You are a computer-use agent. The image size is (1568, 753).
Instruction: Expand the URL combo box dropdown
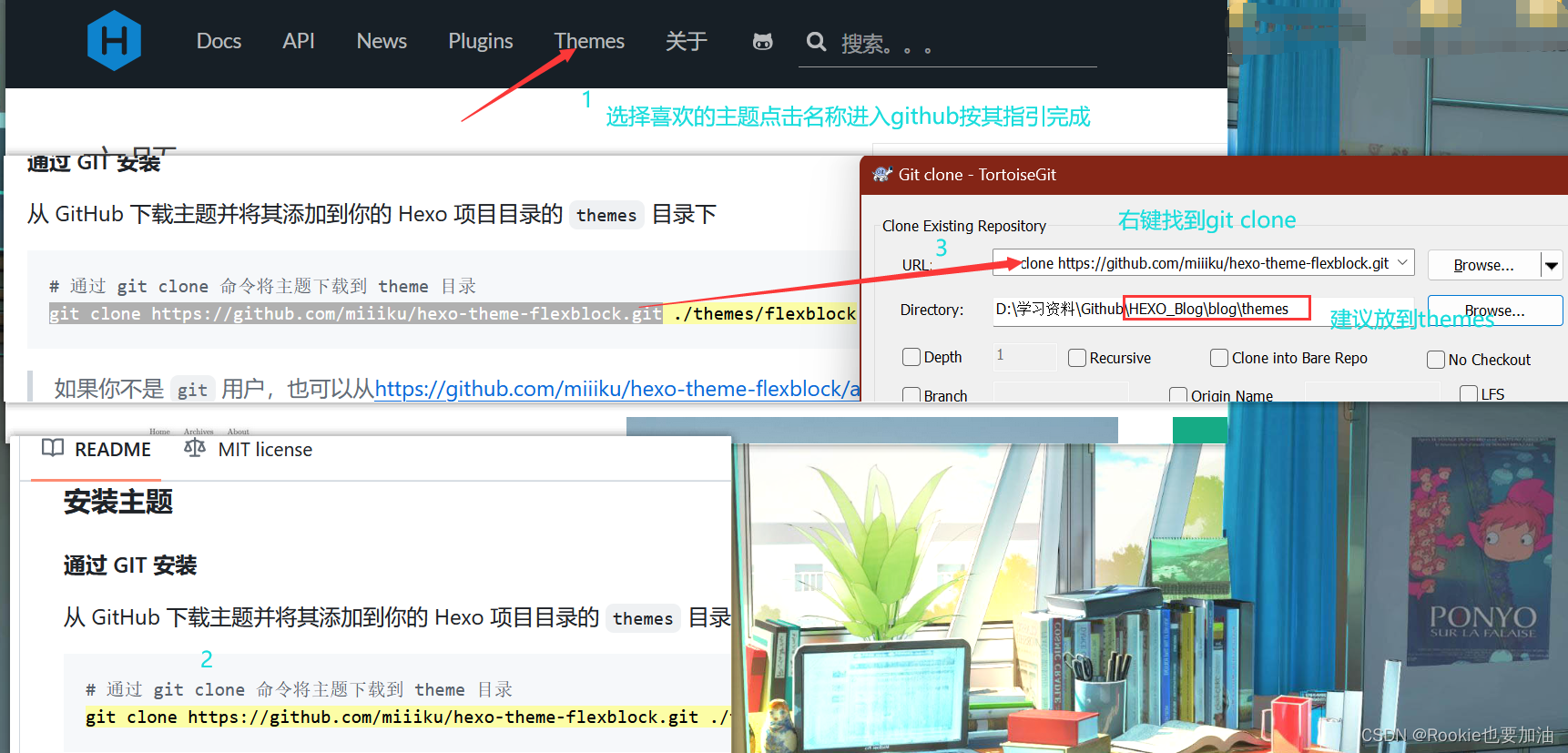click(x=1403, y=263)
